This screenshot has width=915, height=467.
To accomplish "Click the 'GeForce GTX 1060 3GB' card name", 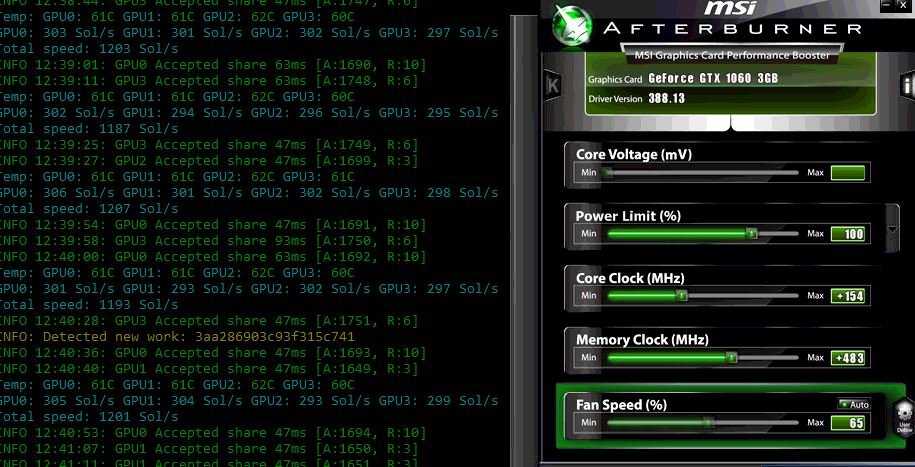I will pos(713,78).
